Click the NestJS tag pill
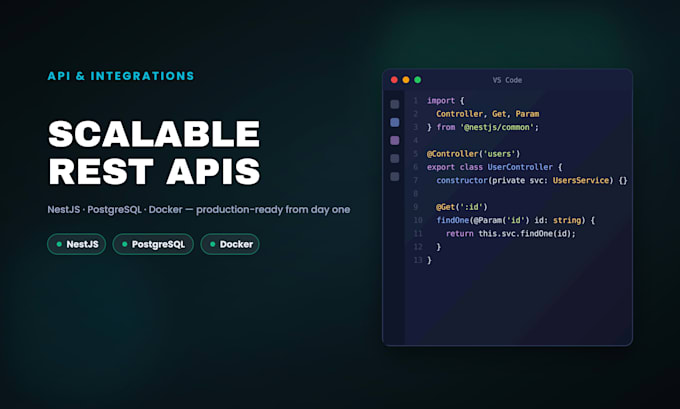The height and width of the screenshot is (409, 680). [x=76, y=244]
